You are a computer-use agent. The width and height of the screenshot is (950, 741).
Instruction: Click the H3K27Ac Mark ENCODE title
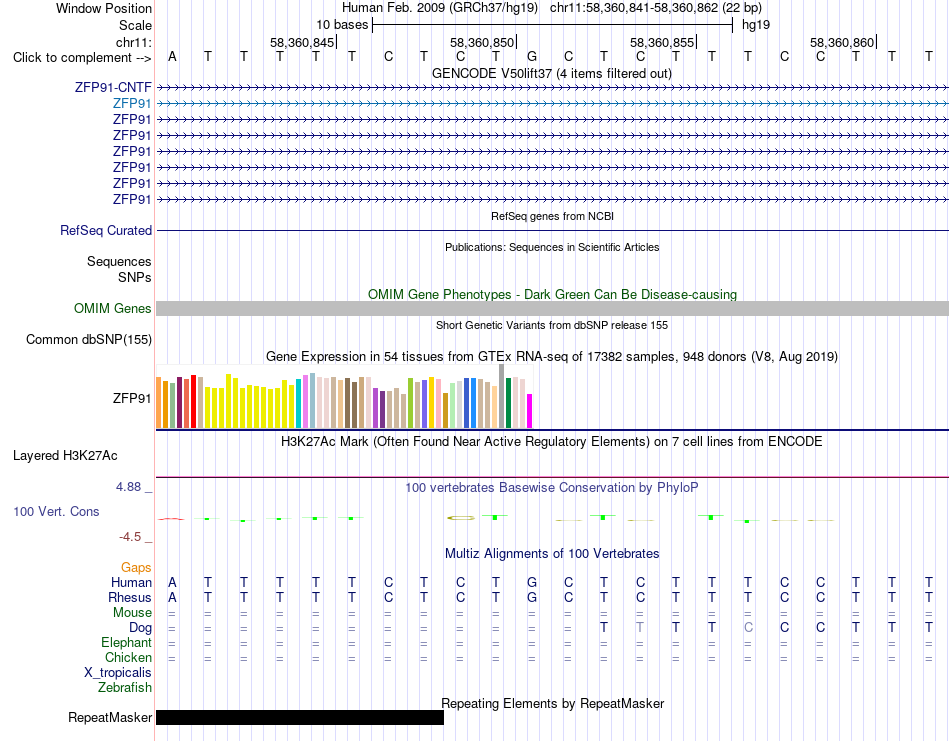tap(551, 441)
